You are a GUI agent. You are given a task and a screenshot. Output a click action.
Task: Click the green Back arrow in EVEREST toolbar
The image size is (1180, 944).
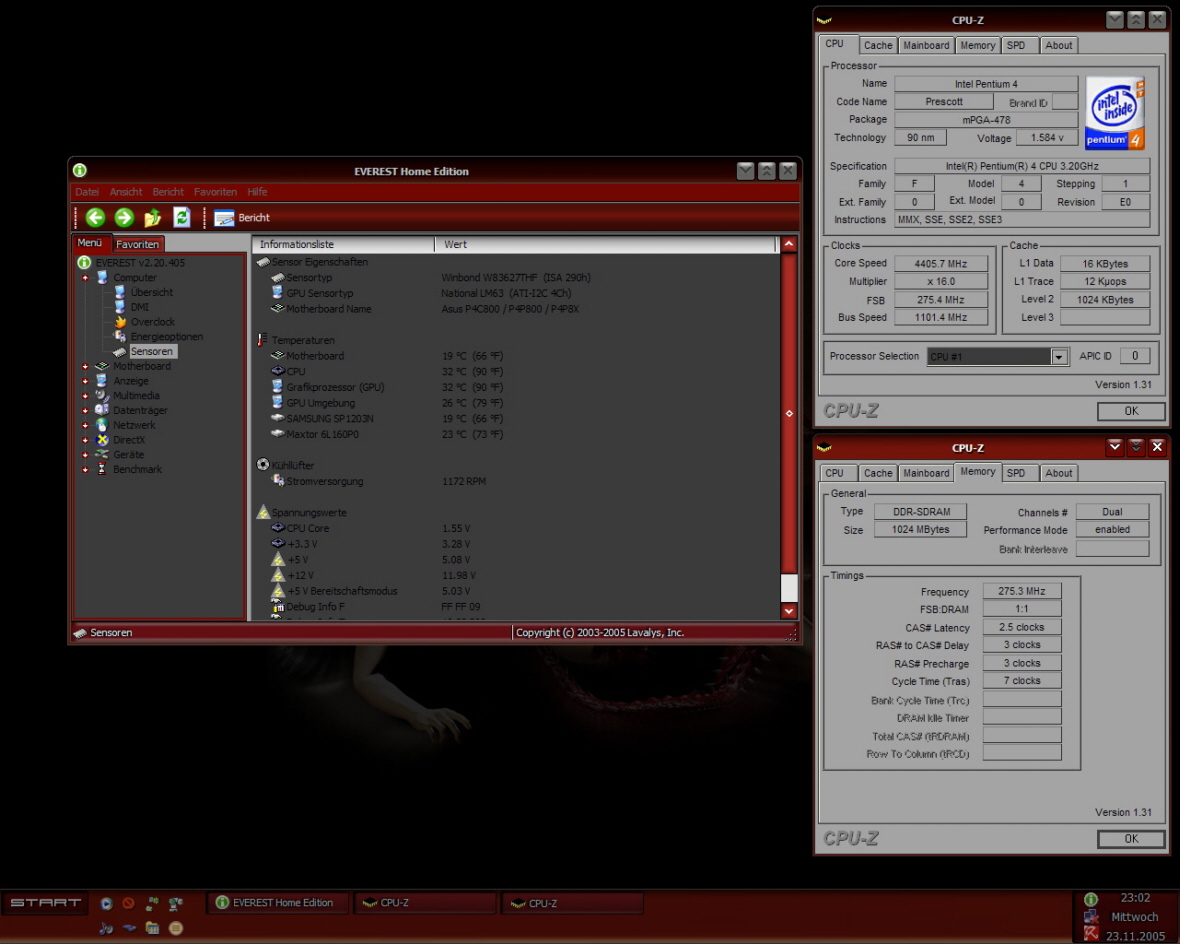coord(95,218)
